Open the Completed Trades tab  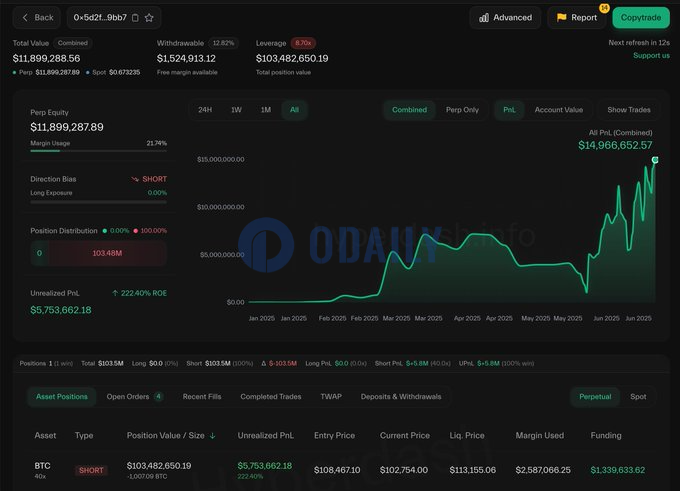tap(271, 396)
